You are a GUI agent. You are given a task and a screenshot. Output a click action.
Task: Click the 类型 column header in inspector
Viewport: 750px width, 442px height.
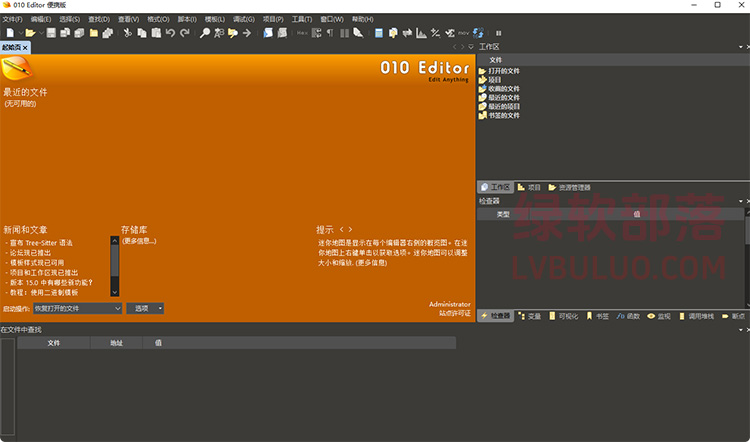pos(503,215)
